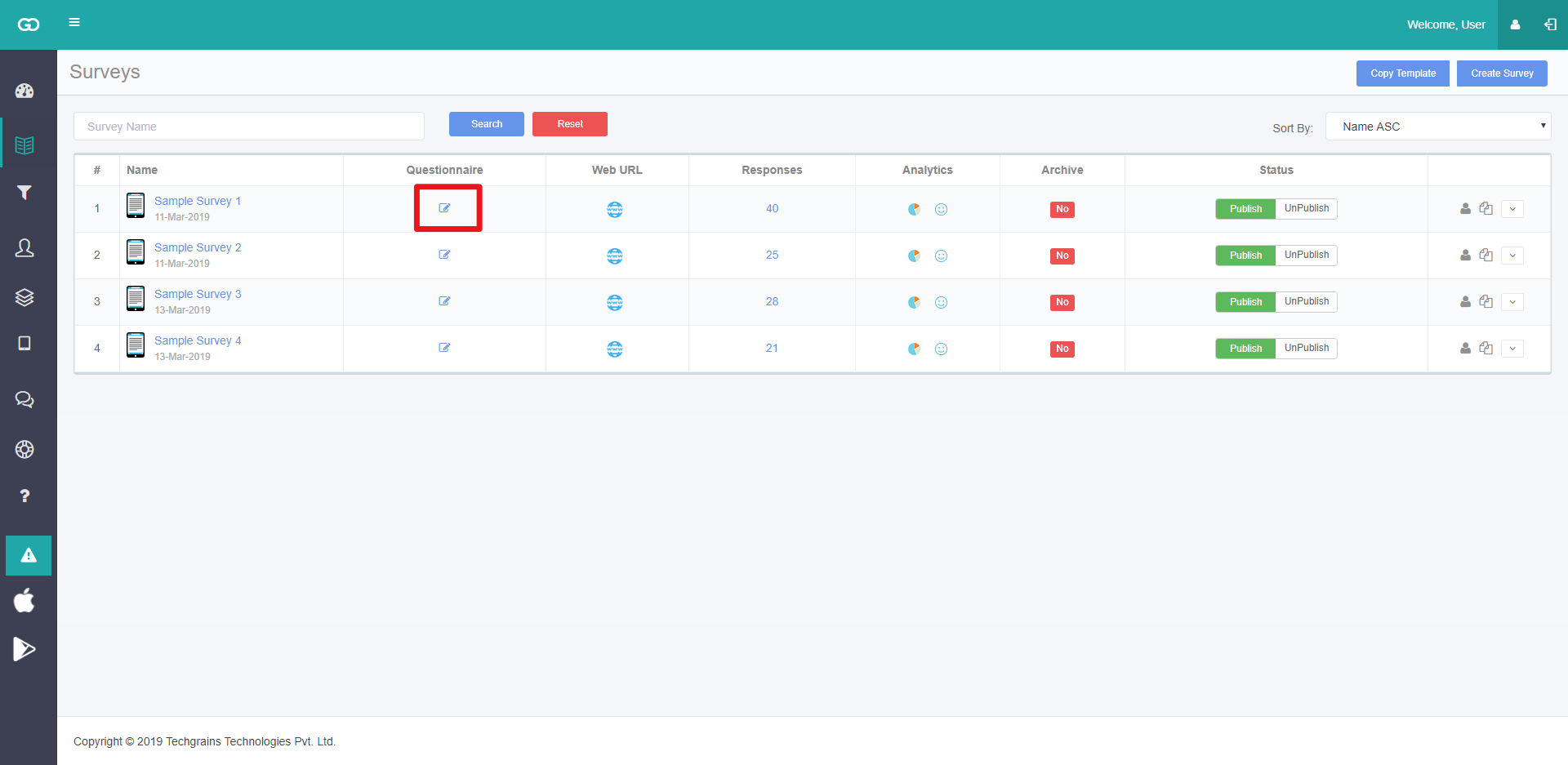Screen dimensions: 1568x765
Task: Set Sample Survey 1 status to UnPublish
Action: (x=1306, y=209)
